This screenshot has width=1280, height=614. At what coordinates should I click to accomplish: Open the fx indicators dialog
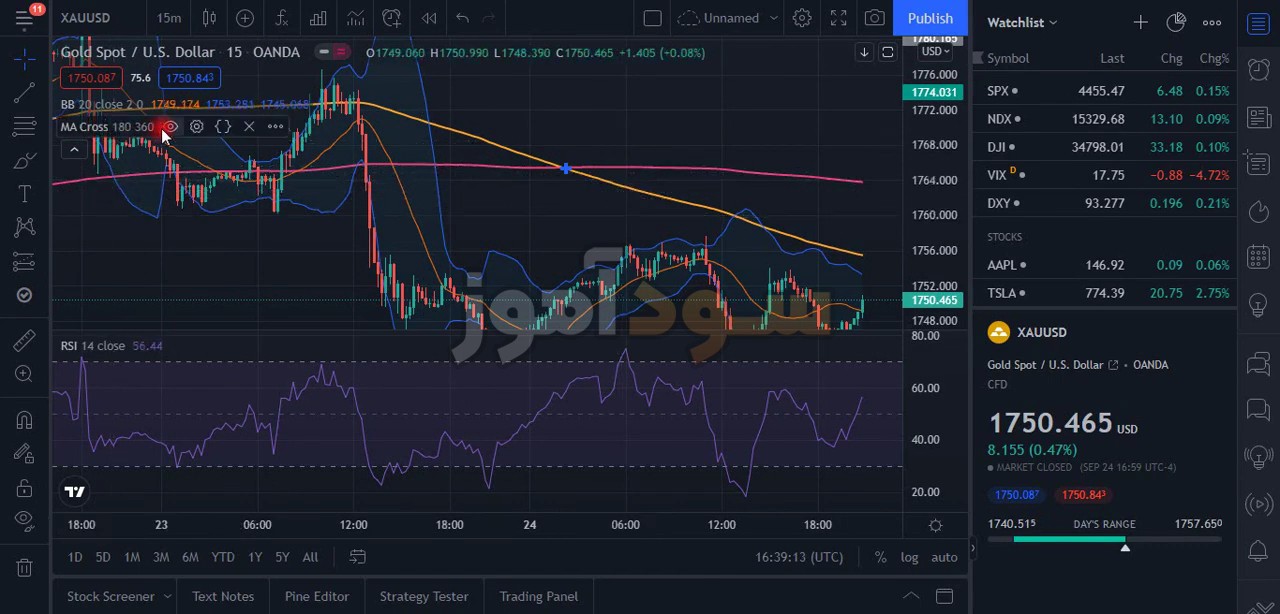282,18
